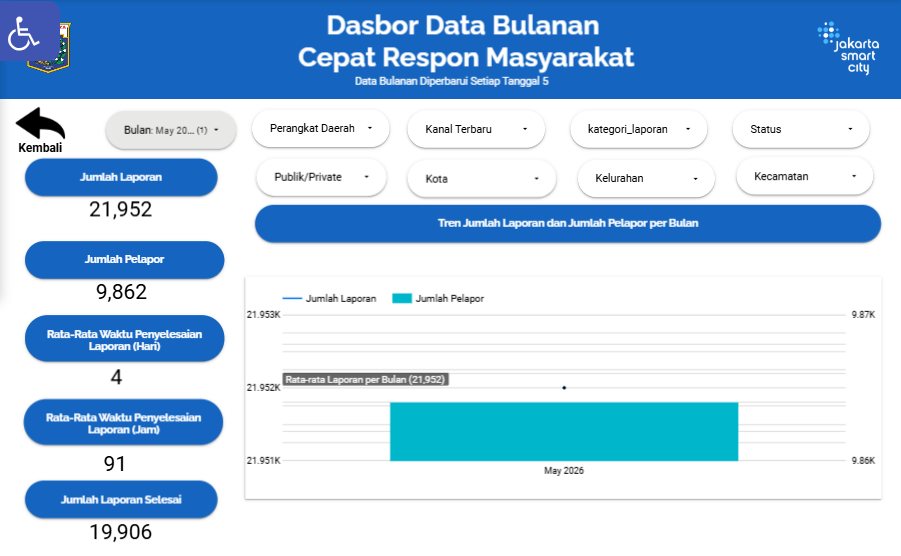Click the Jumlah Pelapor header pill

pyautogui.click(x=125, y=260)
